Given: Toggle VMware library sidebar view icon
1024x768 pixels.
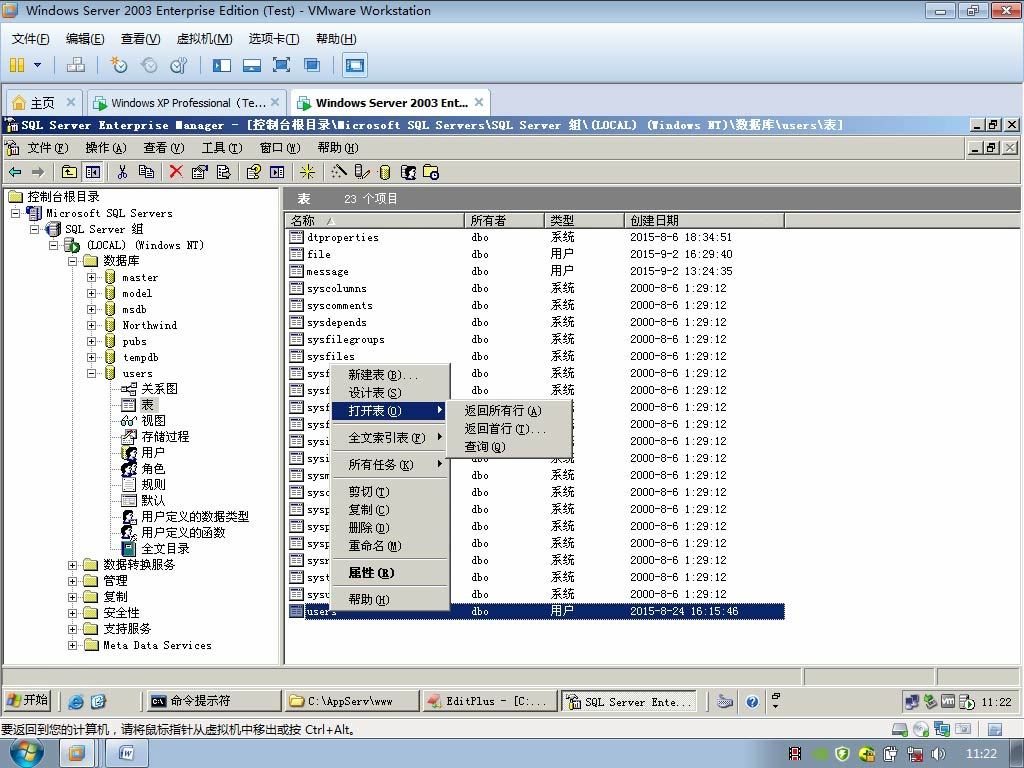Looking at the screenshot, I should [x=222, y=65].
